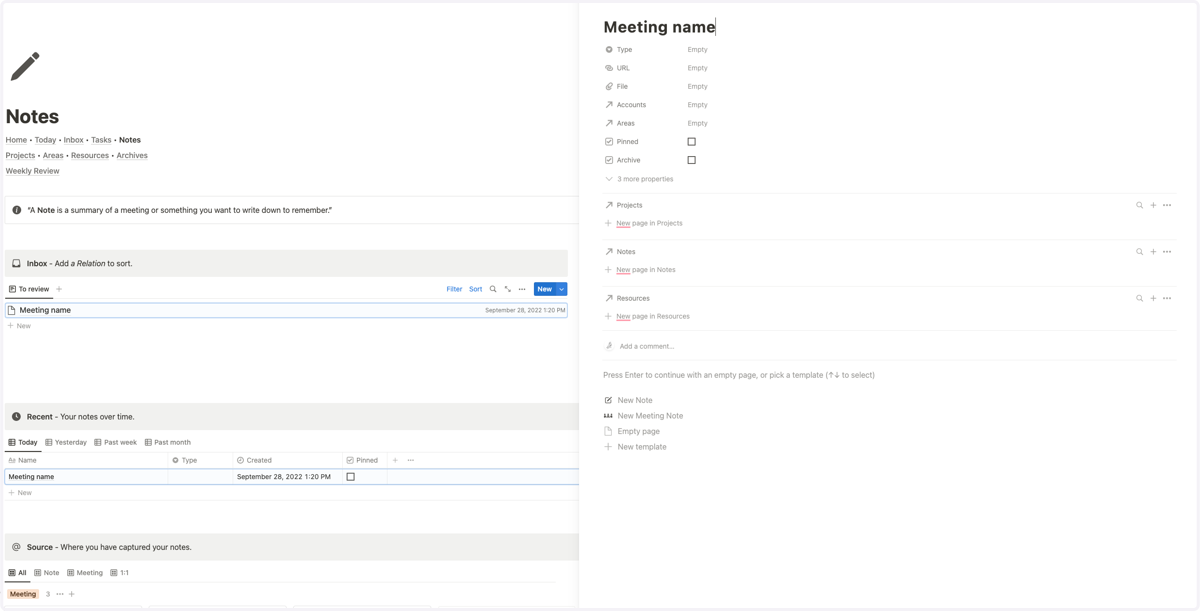Search within the Notes relation
This screenshot has width=1200, height=611.
(x=1139, y=252)
